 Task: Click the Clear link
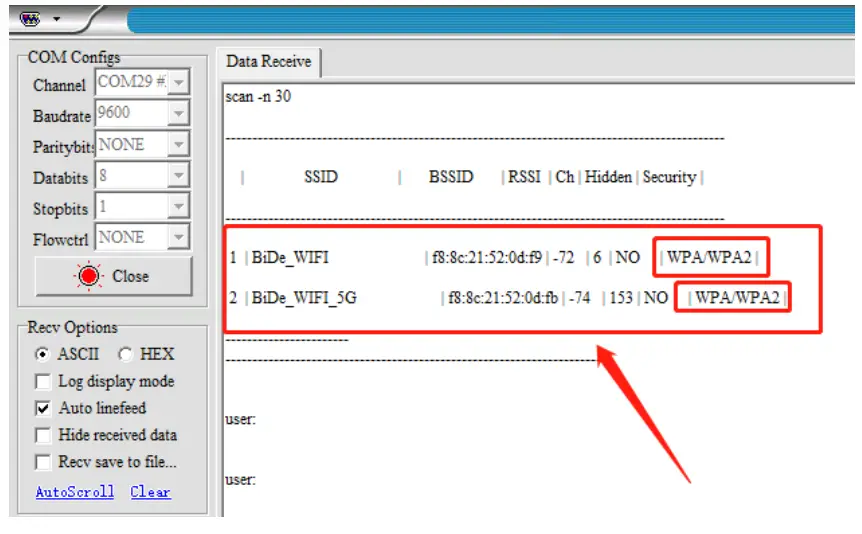[x=151, y=492]
